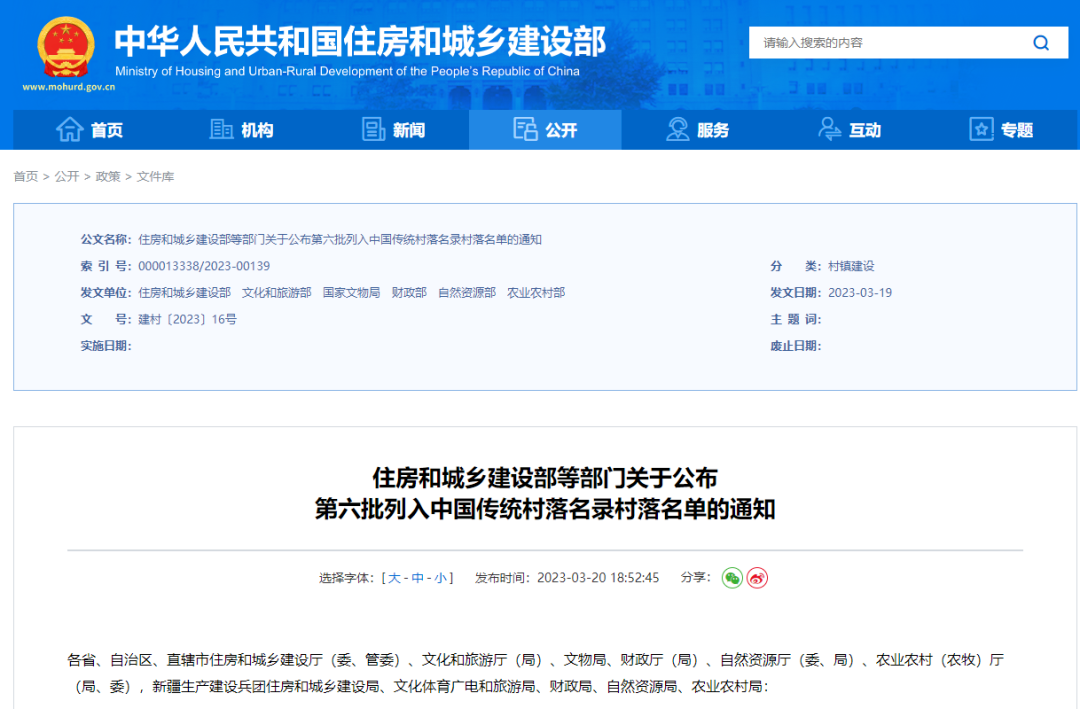Open 专题 special topics section

click(x=1001, y=130)
